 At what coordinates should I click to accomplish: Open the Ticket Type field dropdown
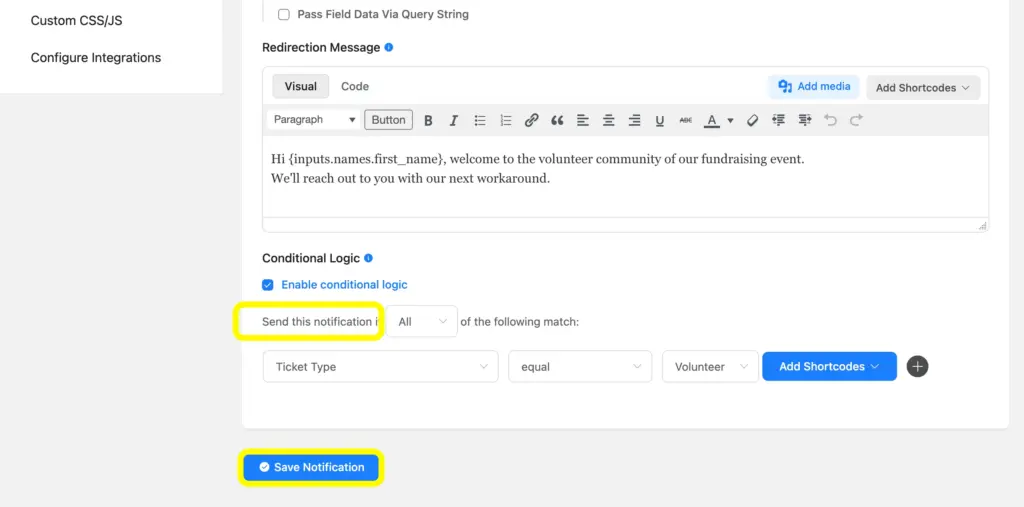pos(380,367)
